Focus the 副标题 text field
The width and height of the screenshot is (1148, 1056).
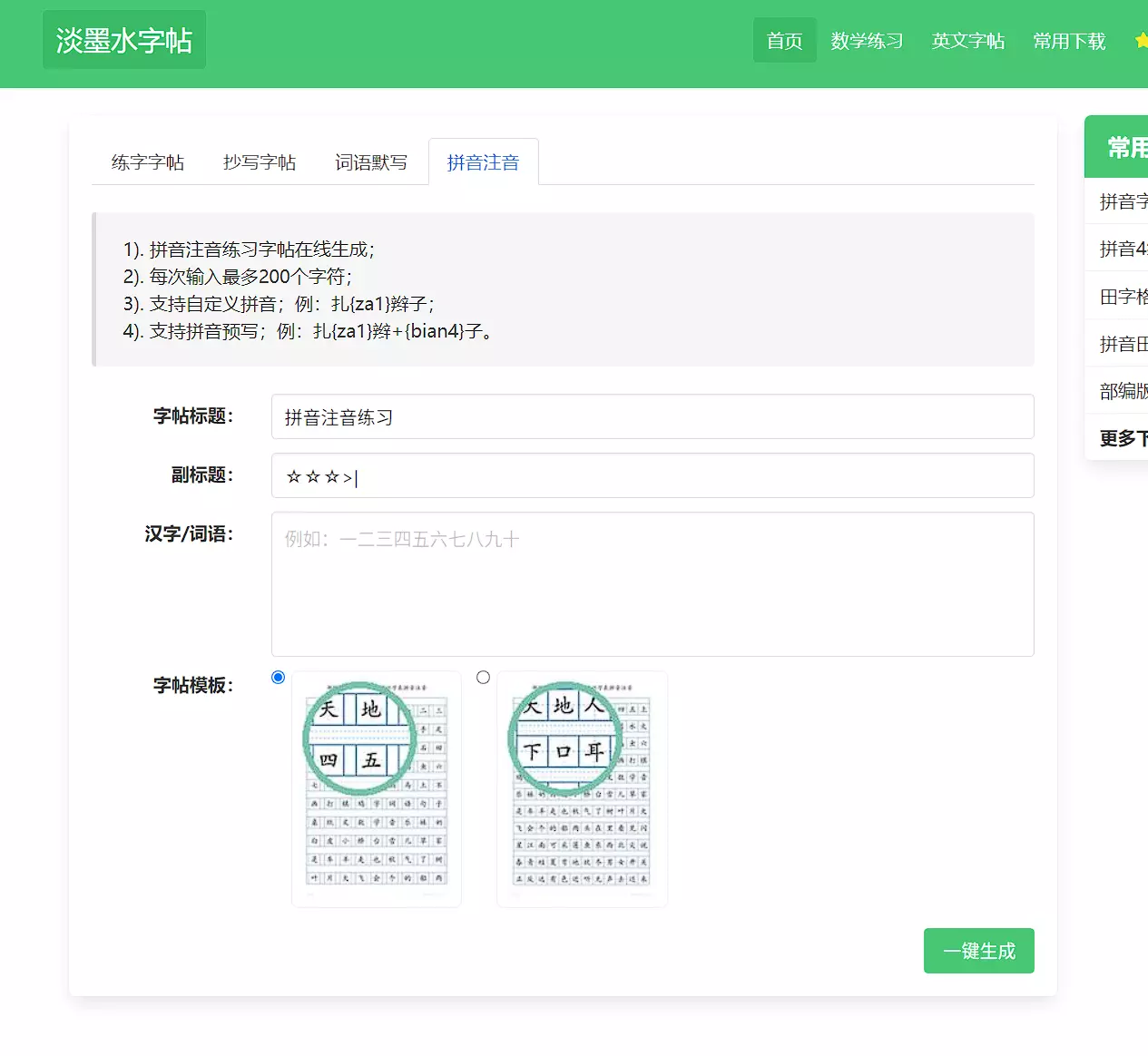[x=652, y=476]
